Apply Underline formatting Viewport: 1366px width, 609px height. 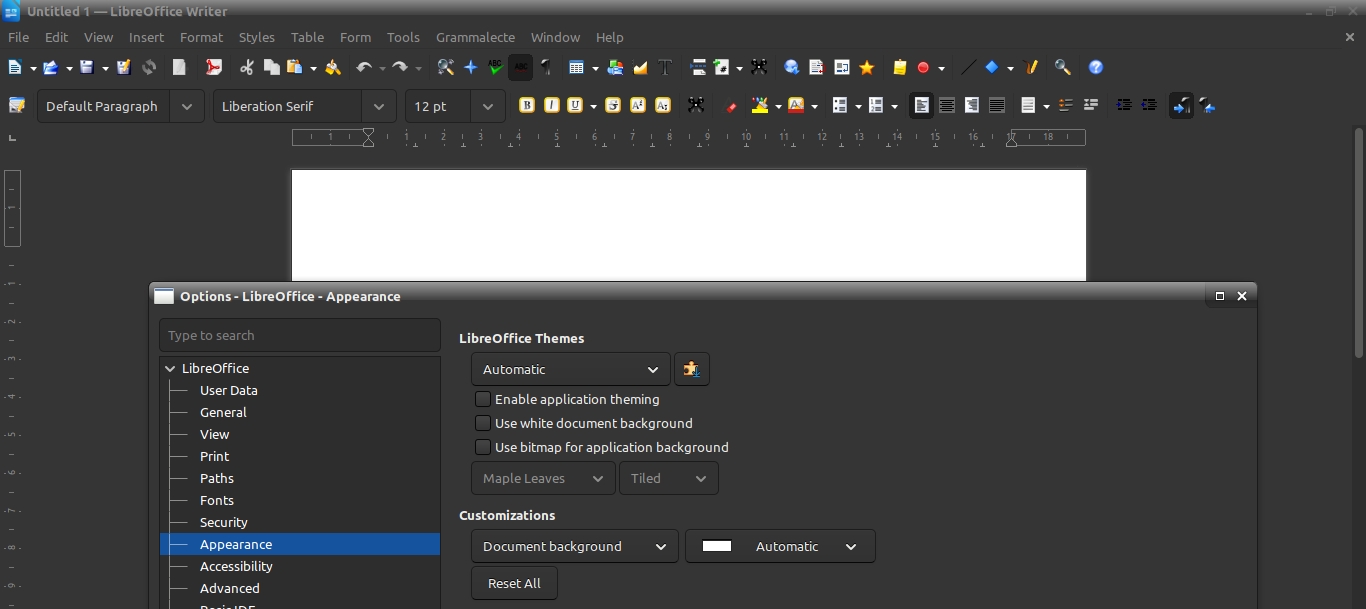tap(575, 105)
